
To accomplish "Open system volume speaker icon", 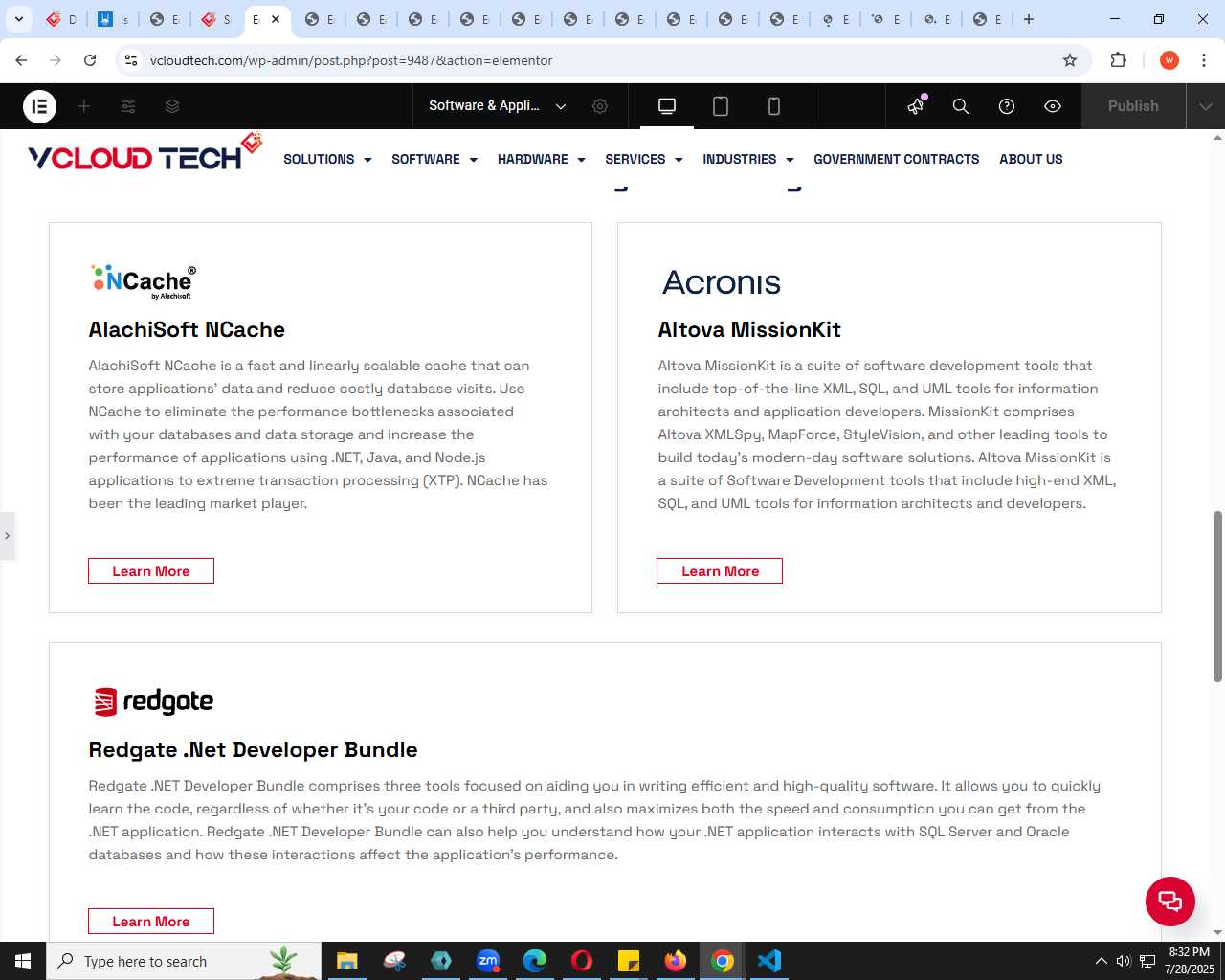I will point(1124,961).
